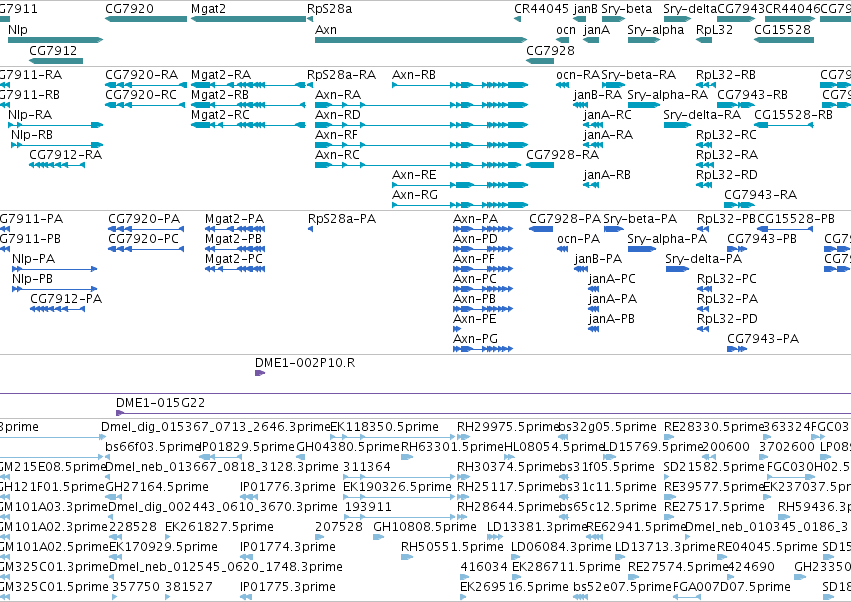Select EST bs66f03.5prime
Viewport: 851px width, 602px height.
(x=154, y=447)
